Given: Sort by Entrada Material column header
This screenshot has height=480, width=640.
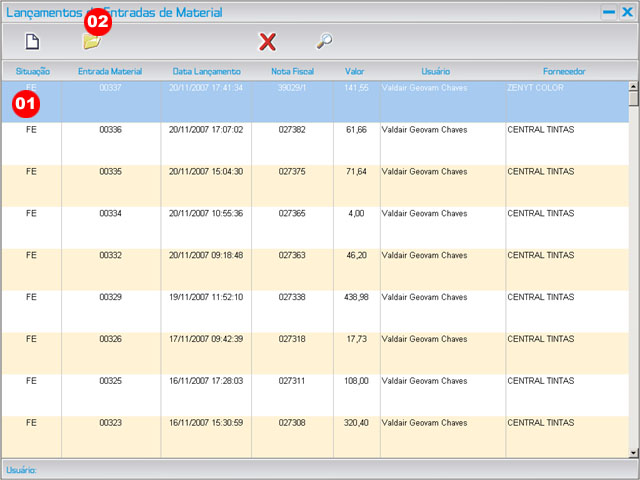Looking at the screenshot, I should [x=110, y=71].
